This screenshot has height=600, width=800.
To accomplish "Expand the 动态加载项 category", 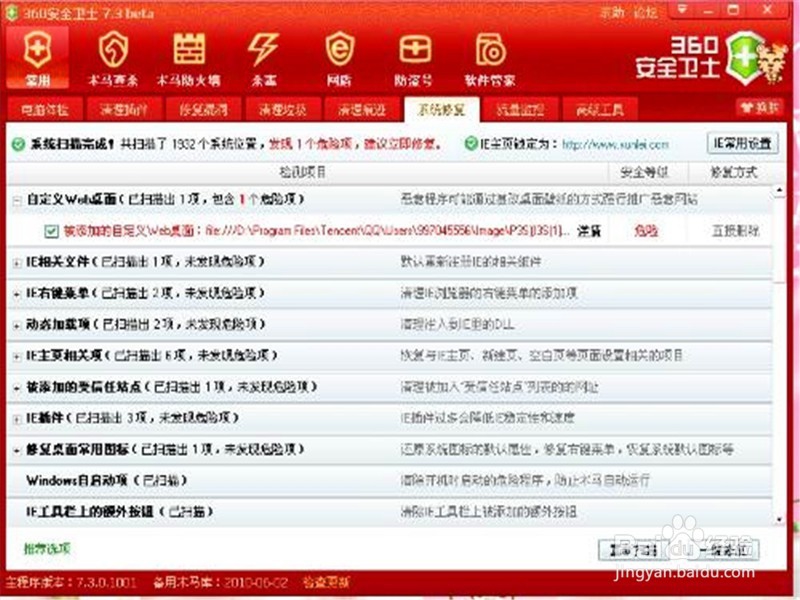I will click(x=17, y=326).
